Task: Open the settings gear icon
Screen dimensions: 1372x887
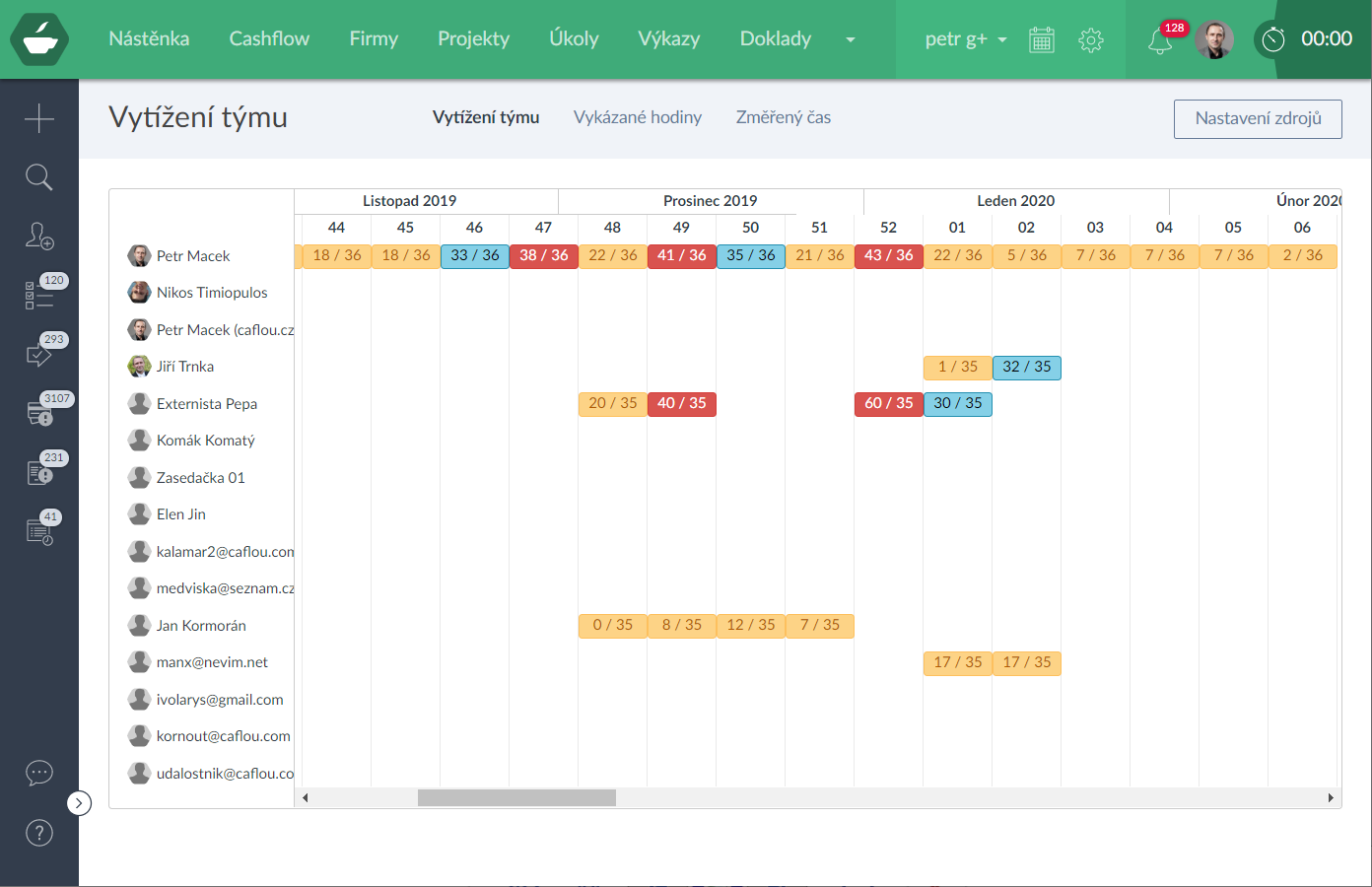Action: tap(1090, 39)
